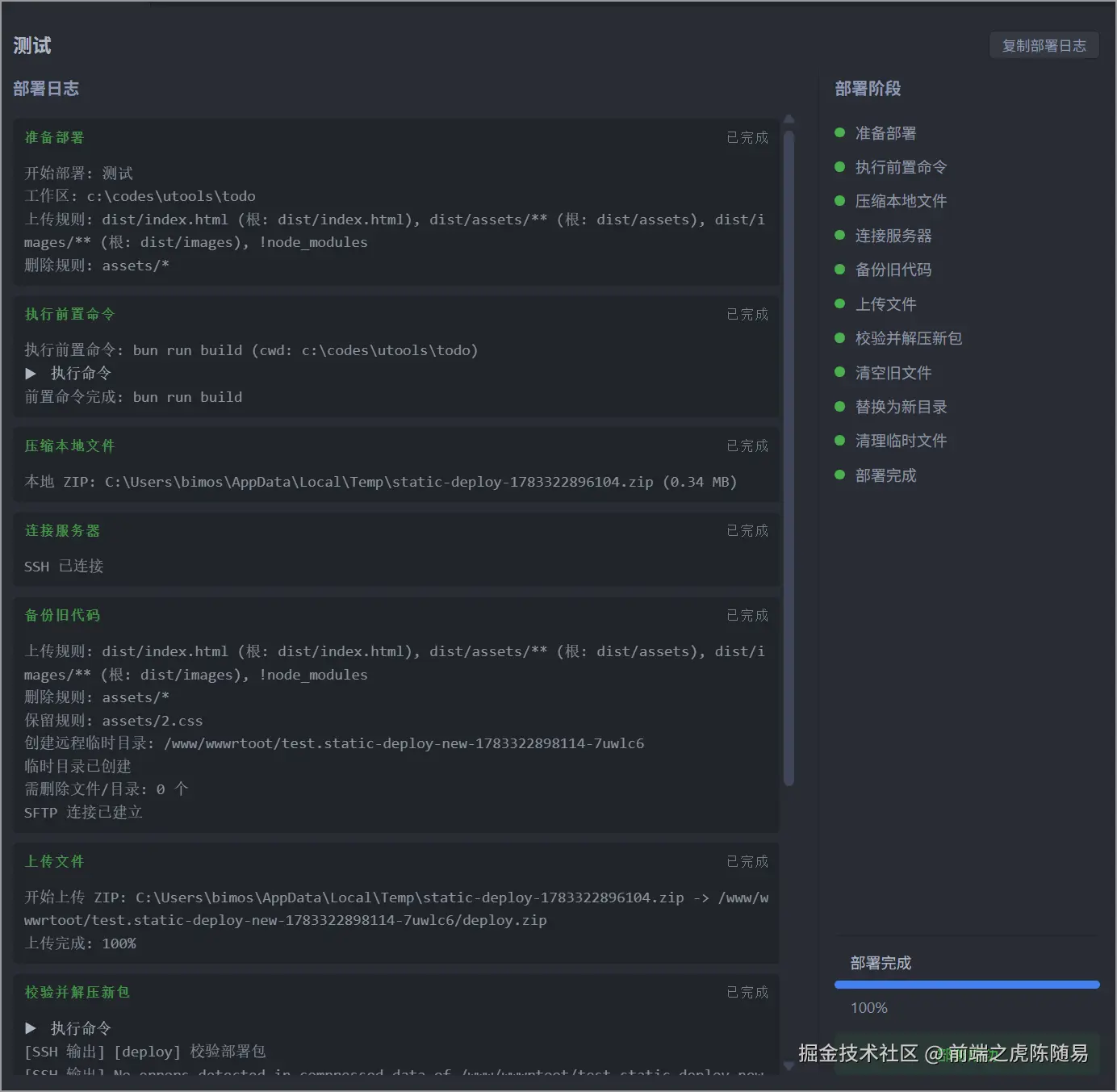This screenshot has width=1117, height=1092.
Task: Click 删除规则: assets/* line in 准备部署 section
Action: tap(97, 266)
